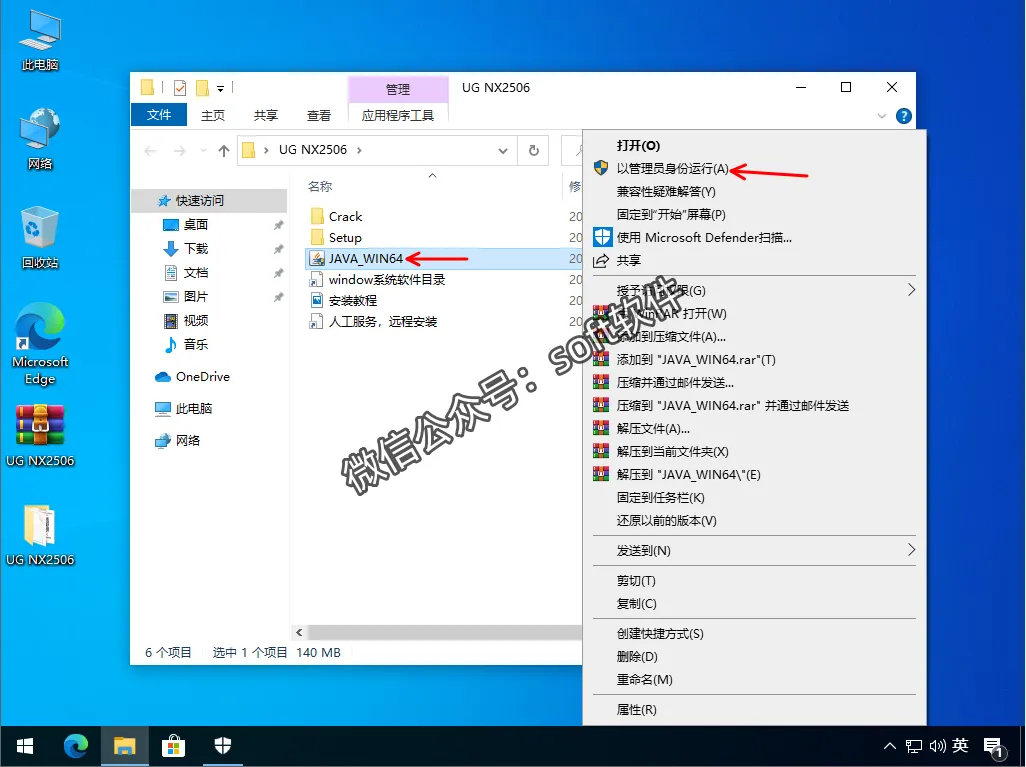The image size is (1026, 767).
Task: Click the back navigation arrow
Action: tap(150, 151)
